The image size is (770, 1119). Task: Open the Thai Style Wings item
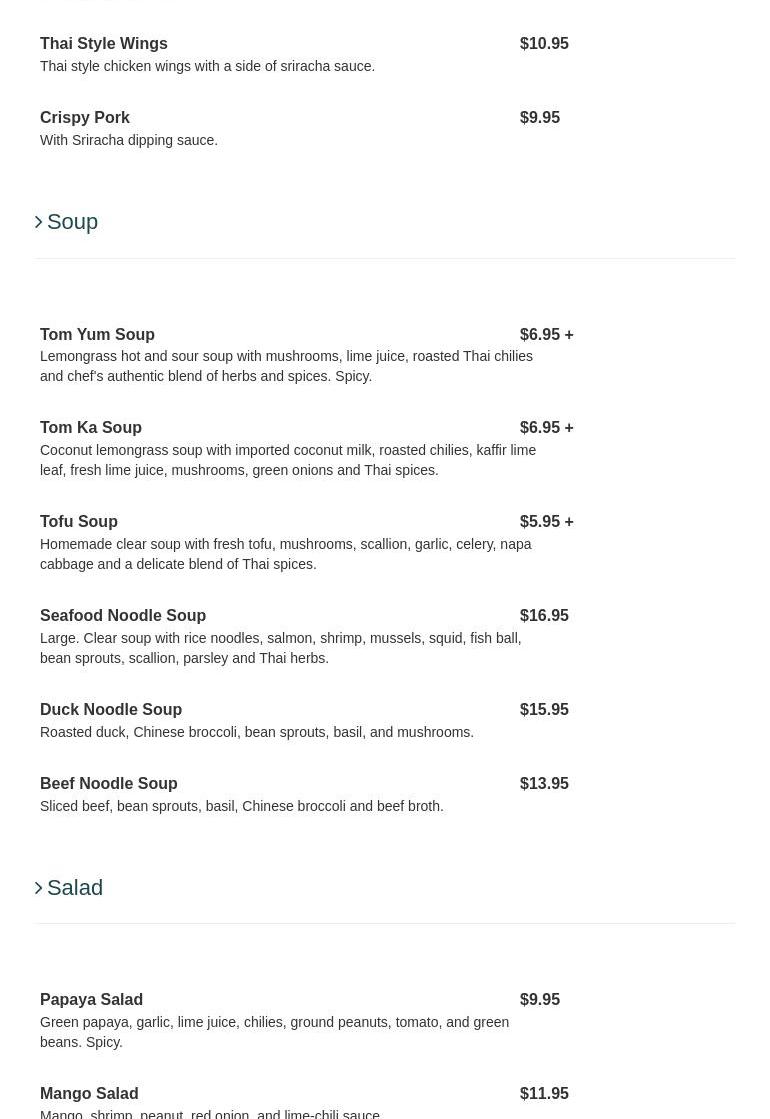click(x=104, y=44)
